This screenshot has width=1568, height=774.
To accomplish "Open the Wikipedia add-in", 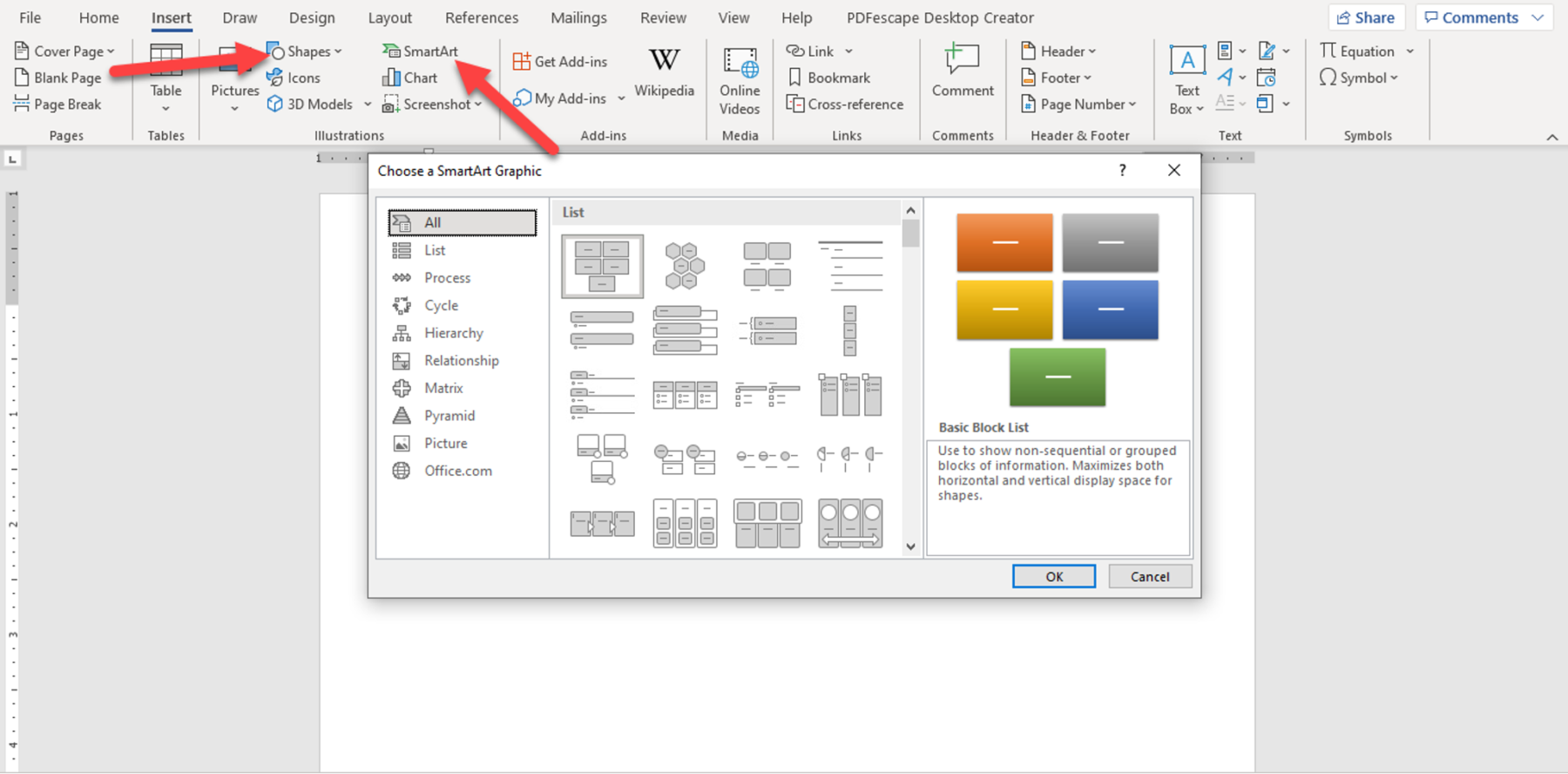I will (x=664, y=73).
